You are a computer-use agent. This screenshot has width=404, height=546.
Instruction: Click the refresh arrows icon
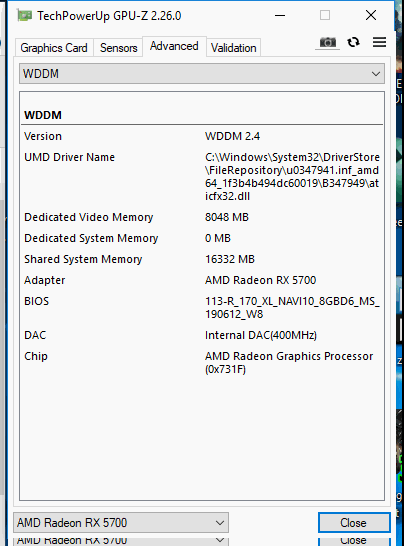pyautogui.click(x=354, y=42)
